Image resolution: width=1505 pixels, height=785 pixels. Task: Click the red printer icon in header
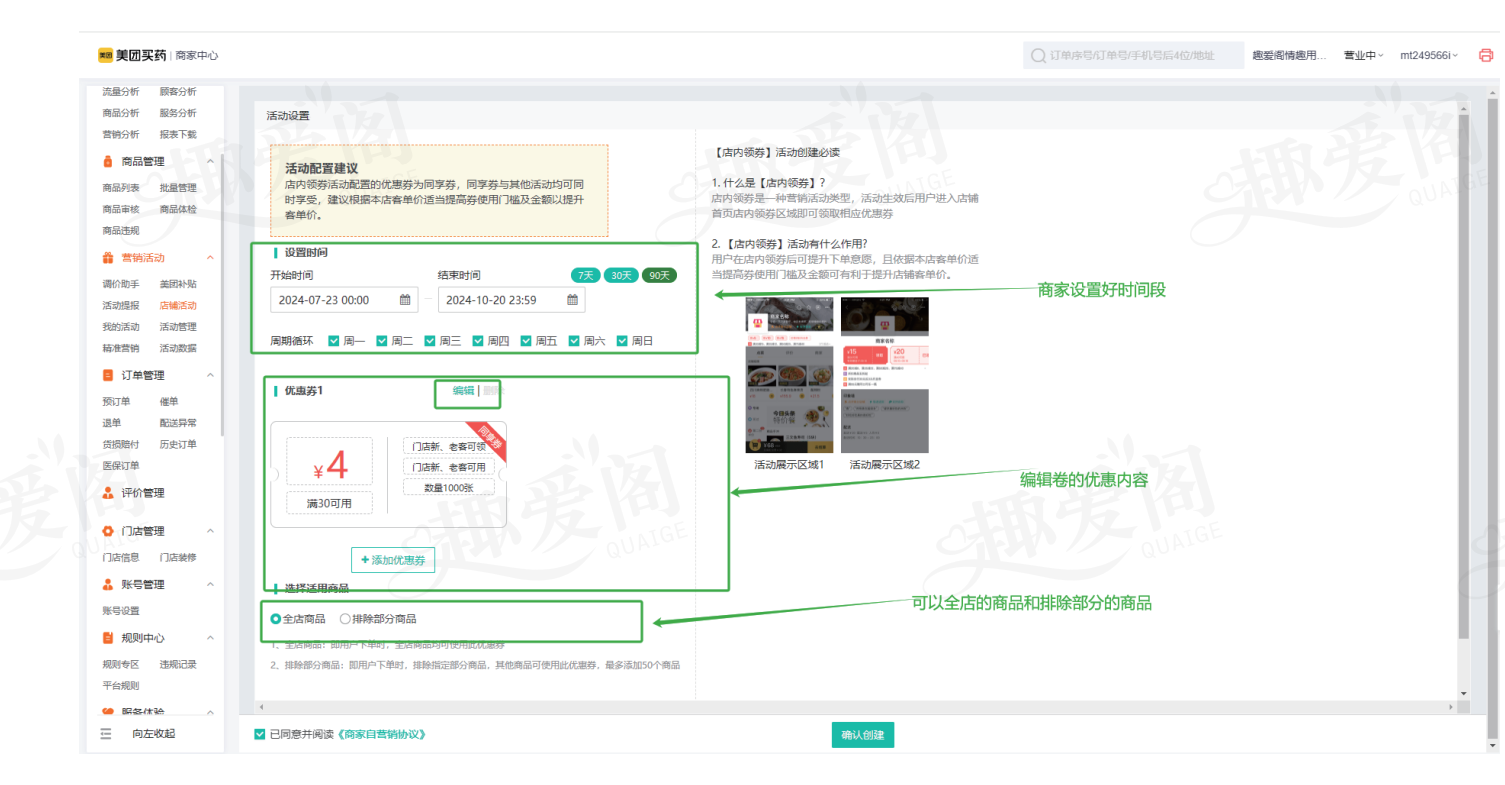pyautogui.click(x=1485, y=56)
